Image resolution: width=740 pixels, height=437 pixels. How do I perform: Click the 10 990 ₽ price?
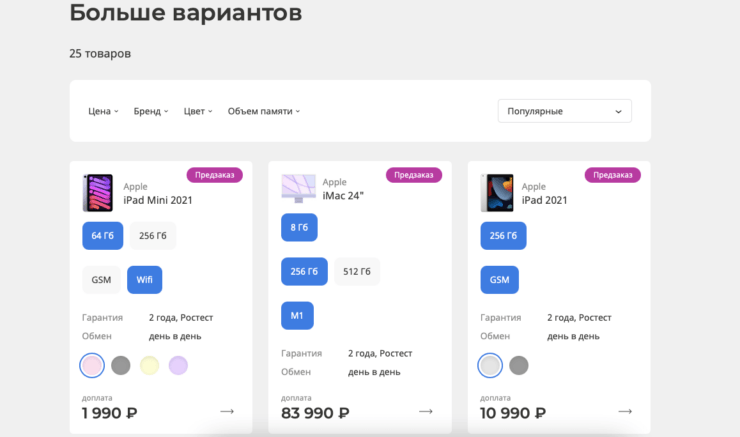(513, 413)
